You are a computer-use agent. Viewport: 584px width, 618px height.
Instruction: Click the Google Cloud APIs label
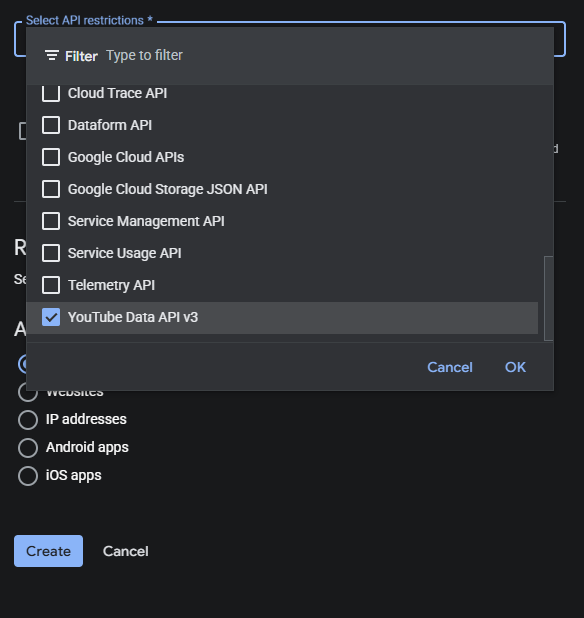tap(126, 157)
